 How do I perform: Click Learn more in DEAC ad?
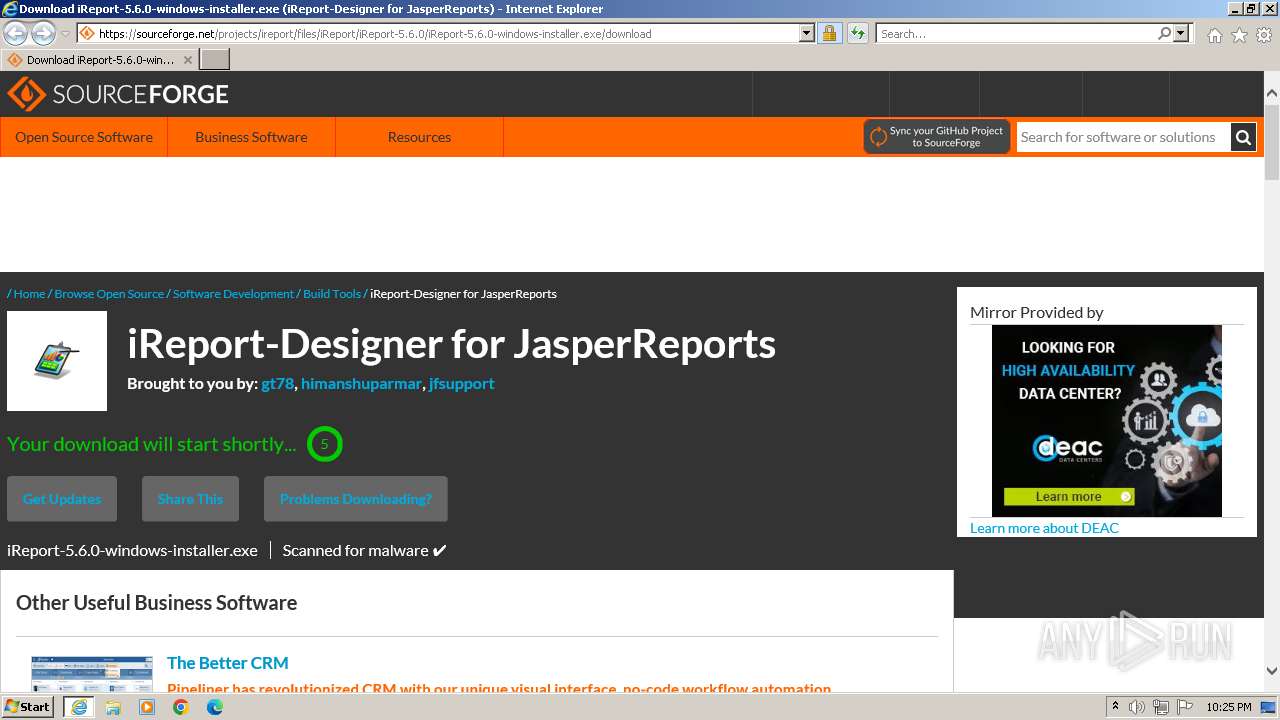click(x=1069, y=496)
